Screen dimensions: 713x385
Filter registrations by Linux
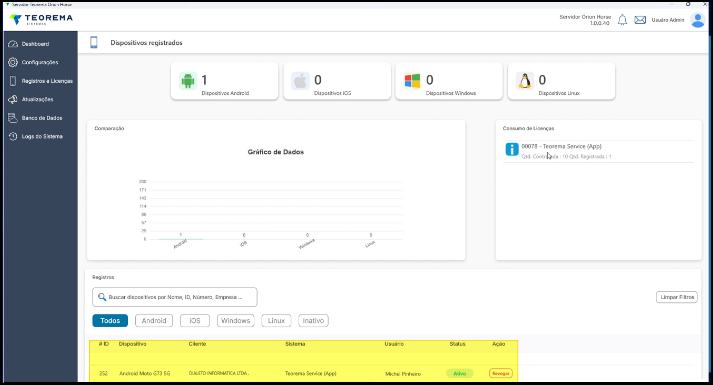point(276,320)
